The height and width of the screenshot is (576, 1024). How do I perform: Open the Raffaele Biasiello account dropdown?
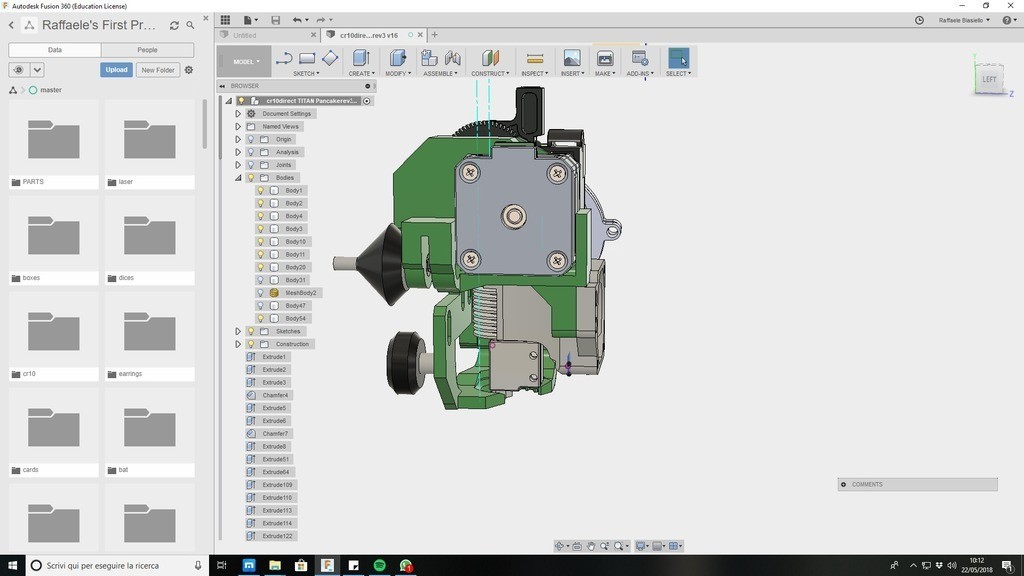(964, 20)
